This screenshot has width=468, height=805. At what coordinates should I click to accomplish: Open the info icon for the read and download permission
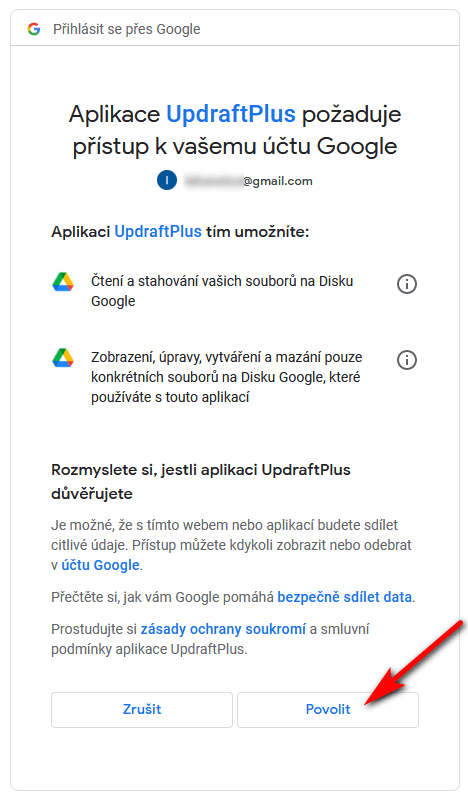[407, 283]
